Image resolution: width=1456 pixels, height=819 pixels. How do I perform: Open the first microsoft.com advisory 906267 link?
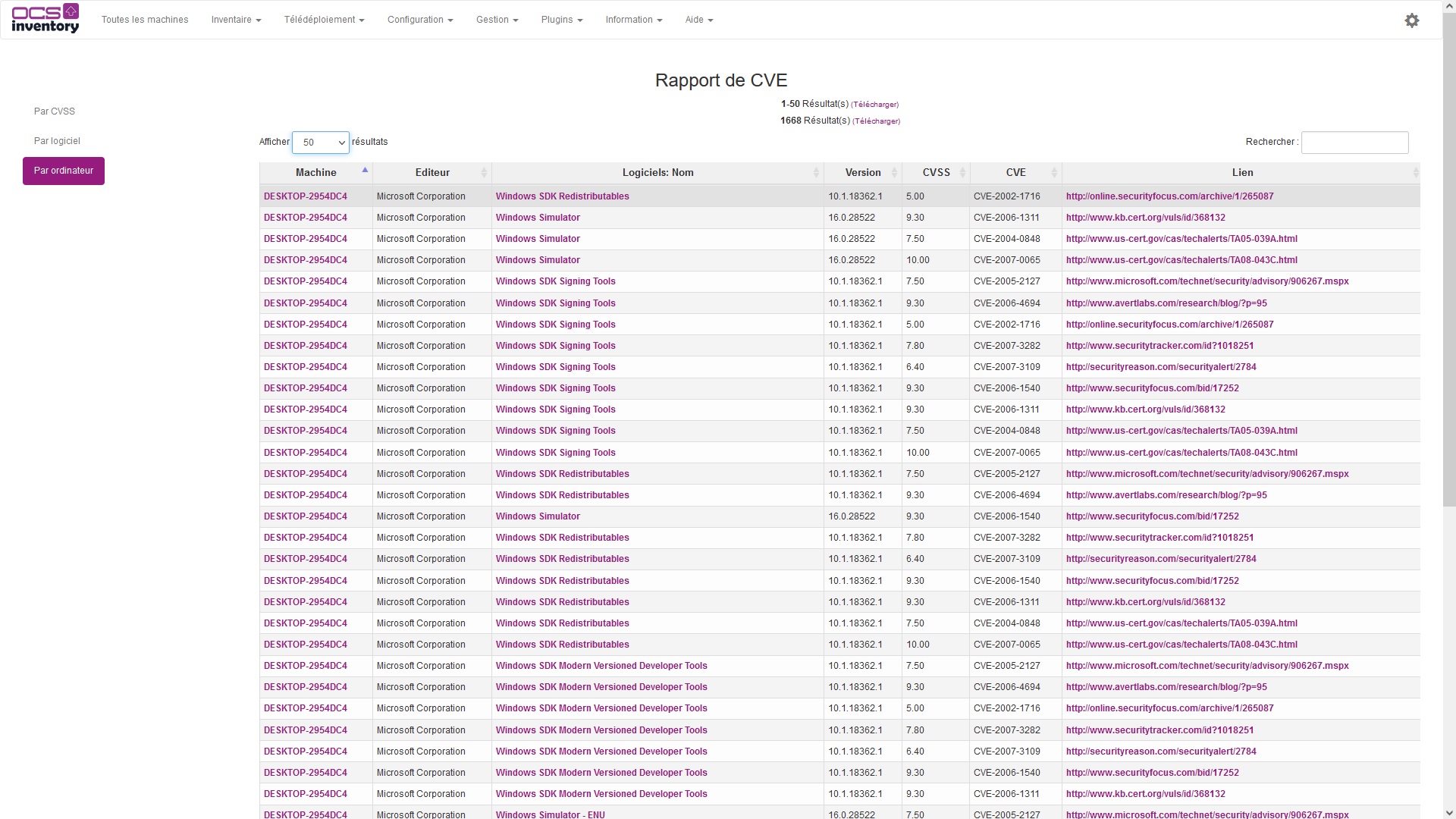pyautogui.click(x=1207, y=281)
